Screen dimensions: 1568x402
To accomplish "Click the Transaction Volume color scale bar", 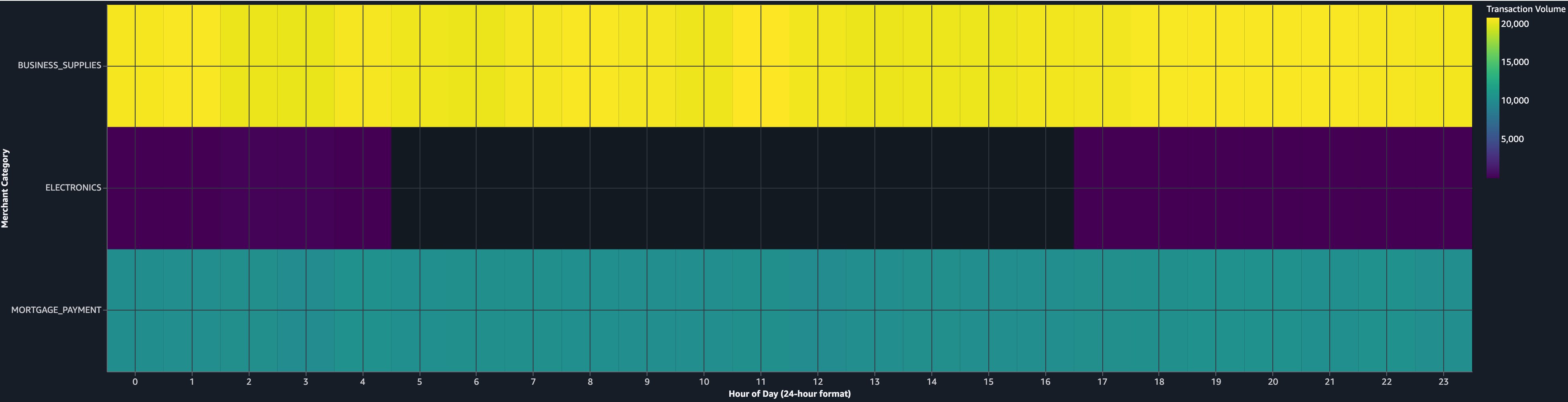I will pyautogui.click(x=1493, y=97).
